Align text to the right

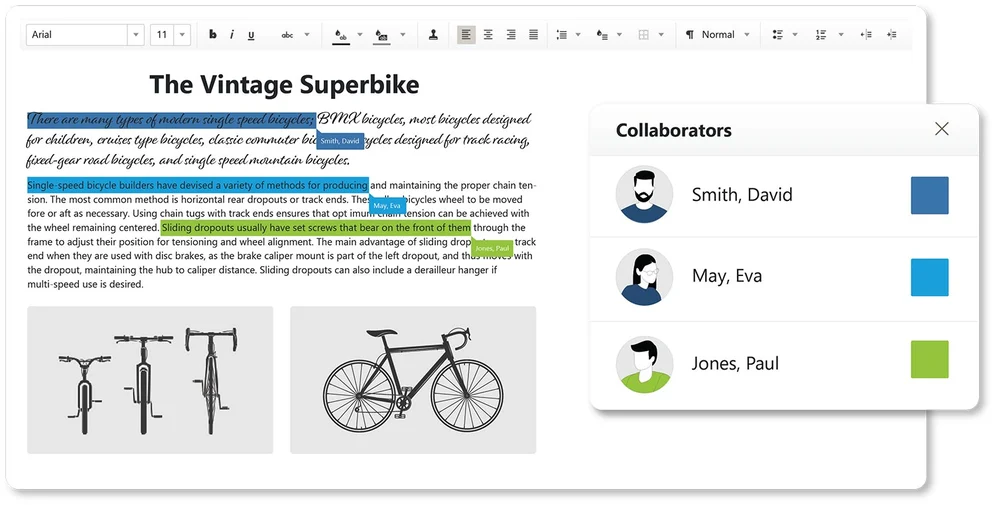tap(511, 35)
